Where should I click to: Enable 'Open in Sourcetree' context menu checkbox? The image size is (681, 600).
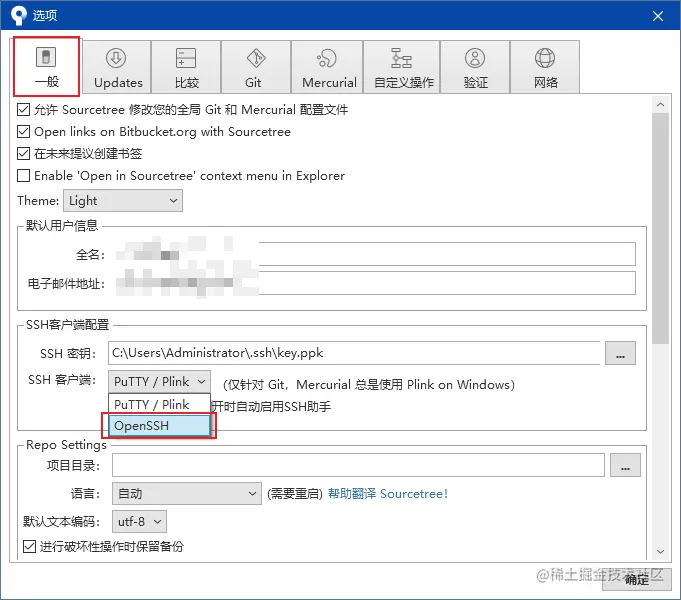click(23, 176)
